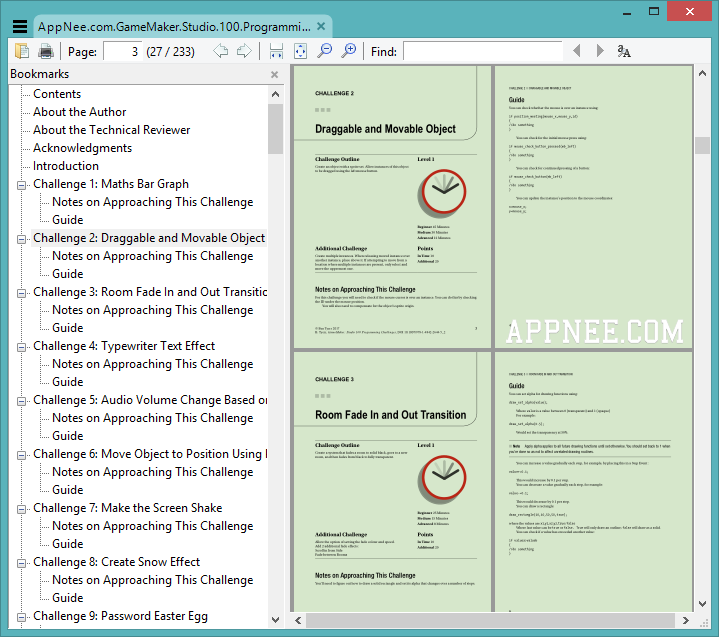Open the Contents bookmark
The width and height of the screenshot is (719, 637).
pos(57,94)
